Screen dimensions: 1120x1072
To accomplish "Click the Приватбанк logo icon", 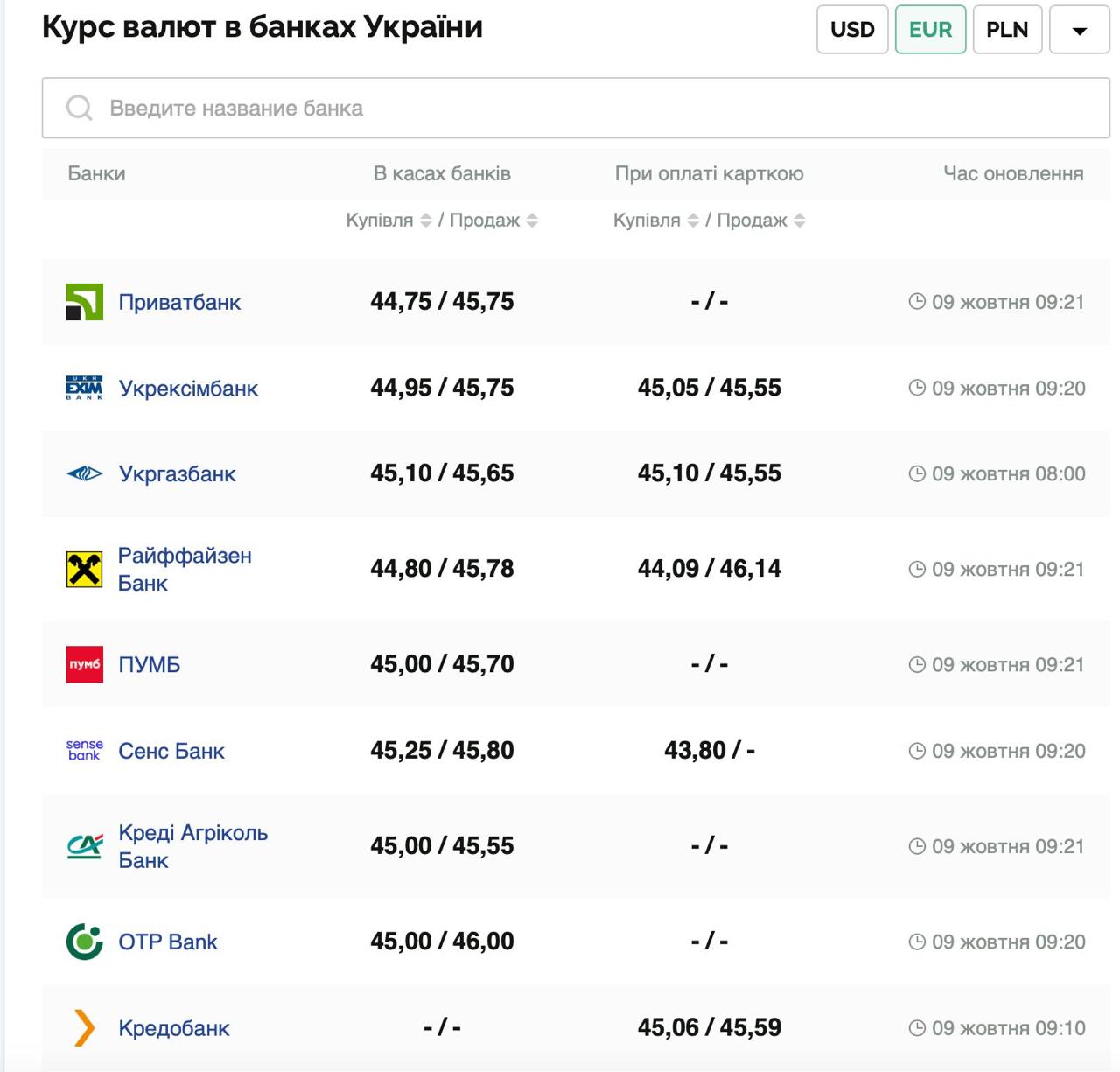I will tap(85, 302).
